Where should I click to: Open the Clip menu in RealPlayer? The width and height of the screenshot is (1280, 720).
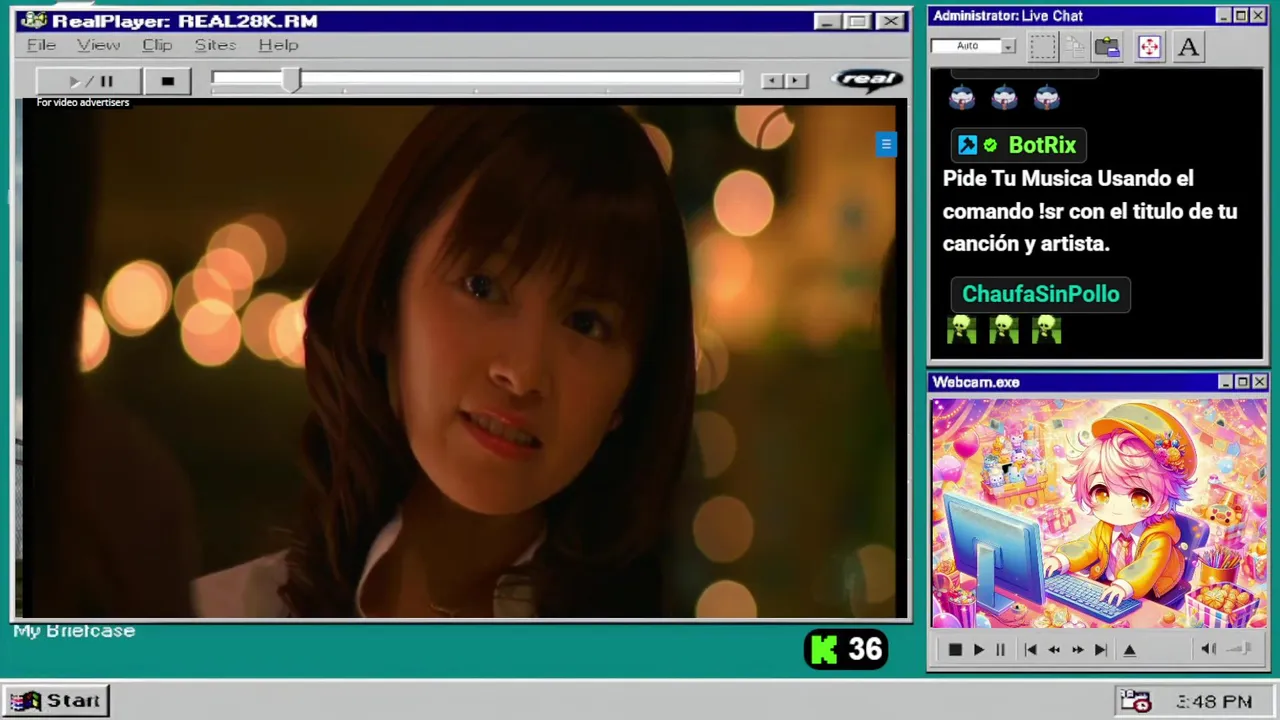[x=157, y=45]
